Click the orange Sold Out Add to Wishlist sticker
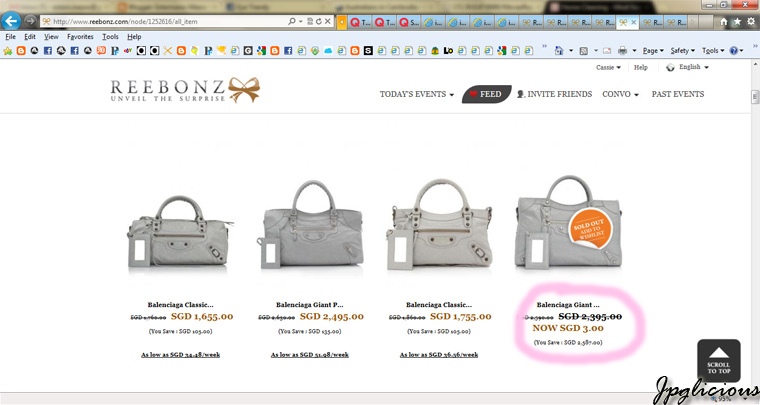This screenshot has width=760, height=405. click(590, 230)
